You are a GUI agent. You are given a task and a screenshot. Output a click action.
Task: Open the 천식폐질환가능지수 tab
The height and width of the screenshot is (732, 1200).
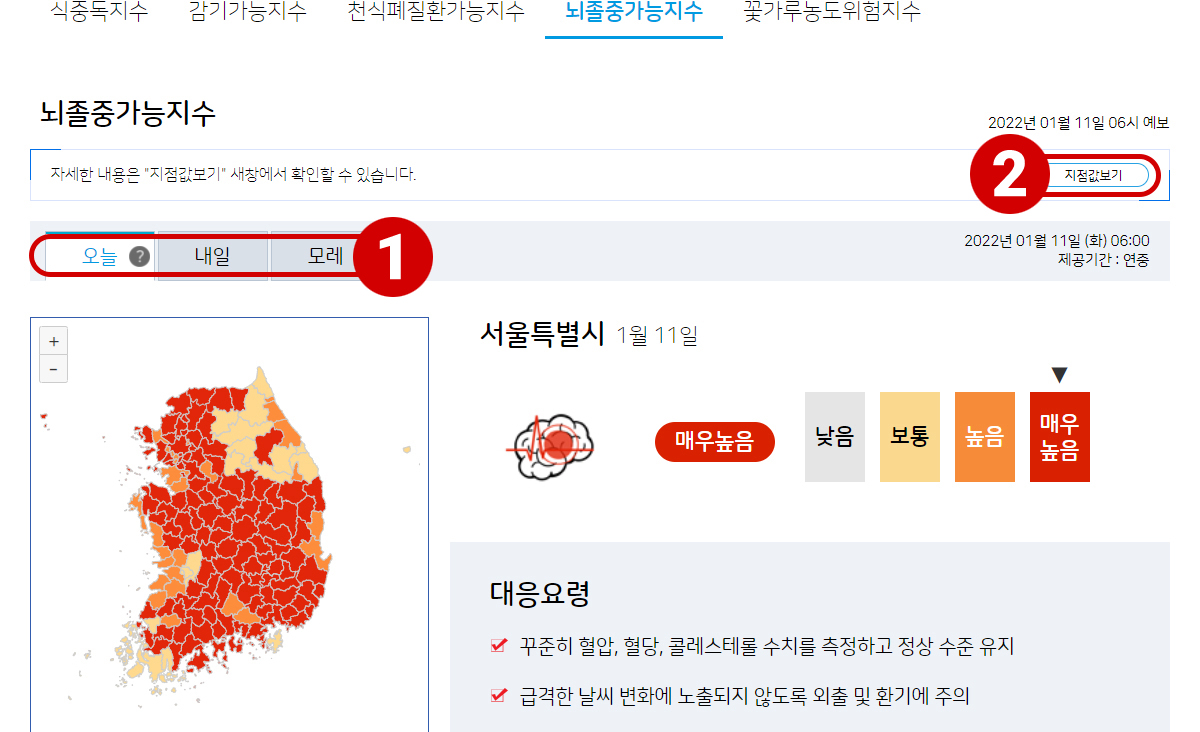click(436, 12)
